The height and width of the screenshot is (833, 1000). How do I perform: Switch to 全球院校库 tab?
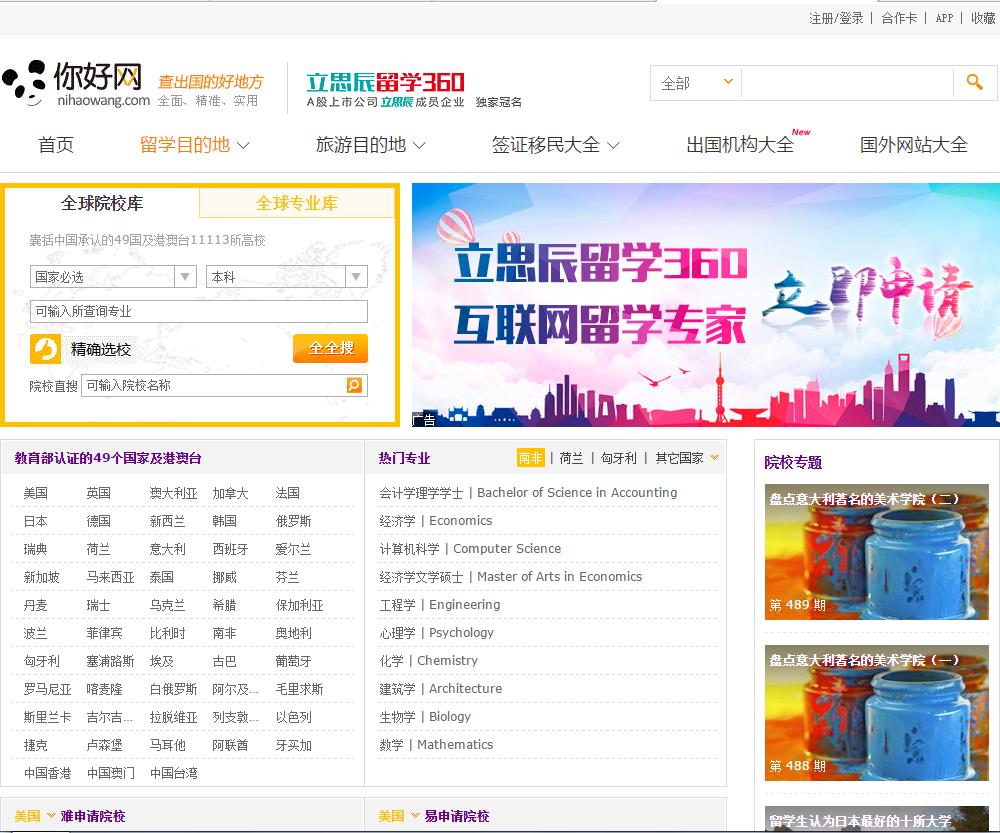[x=102, y=203]
